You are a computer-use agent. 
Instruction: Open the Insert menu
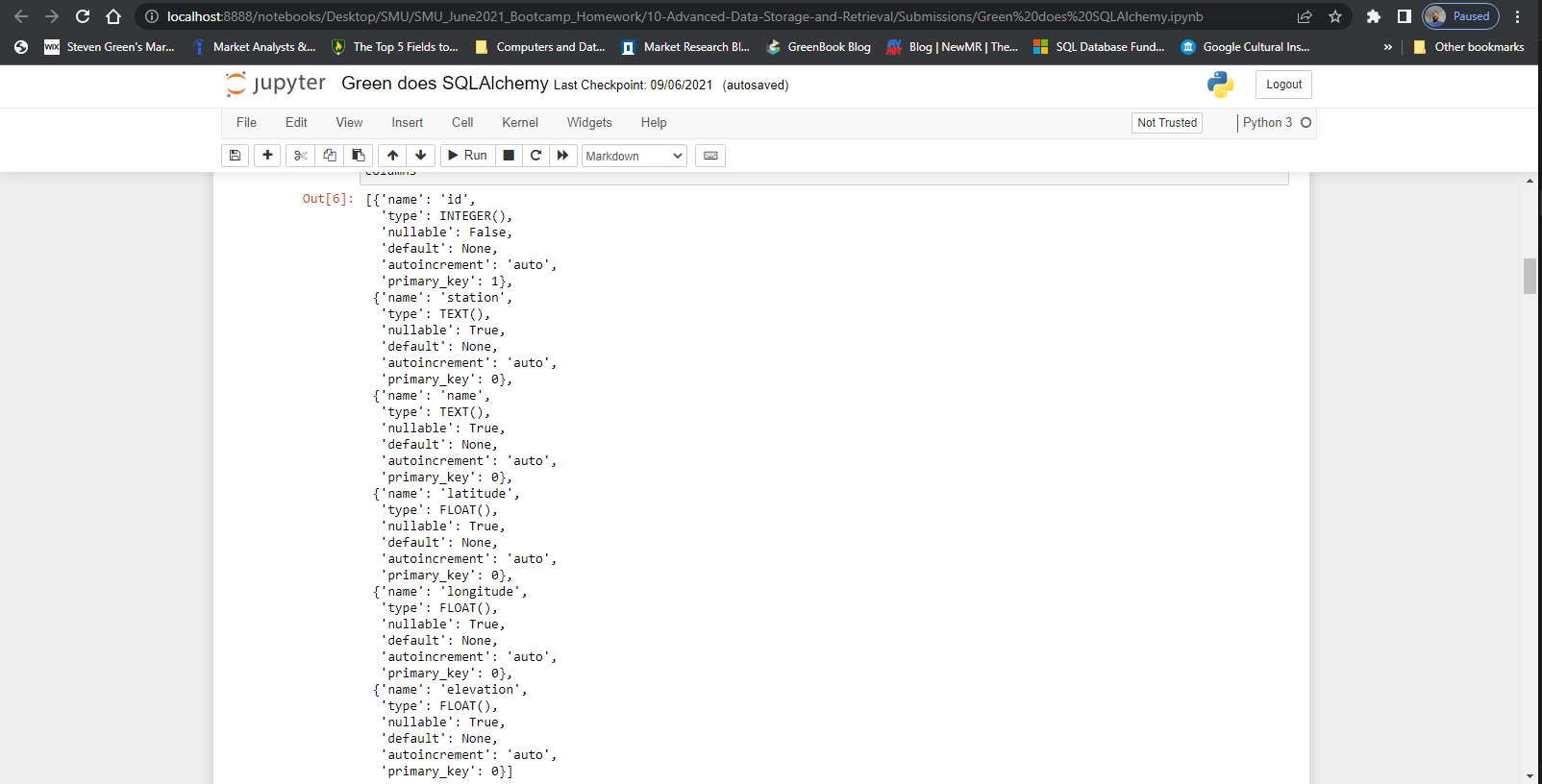point(407,123)
